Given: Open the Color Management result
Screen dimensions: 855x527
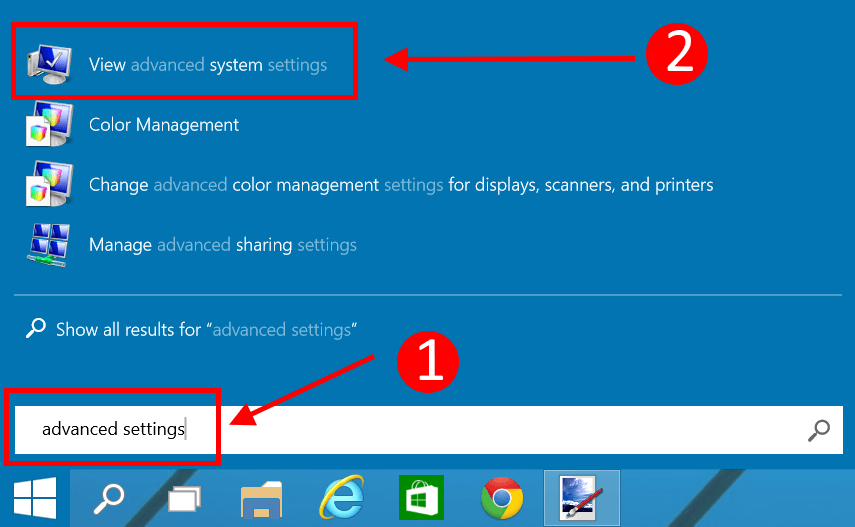Looking at the screenshot, I should click(x=164, y=125).
